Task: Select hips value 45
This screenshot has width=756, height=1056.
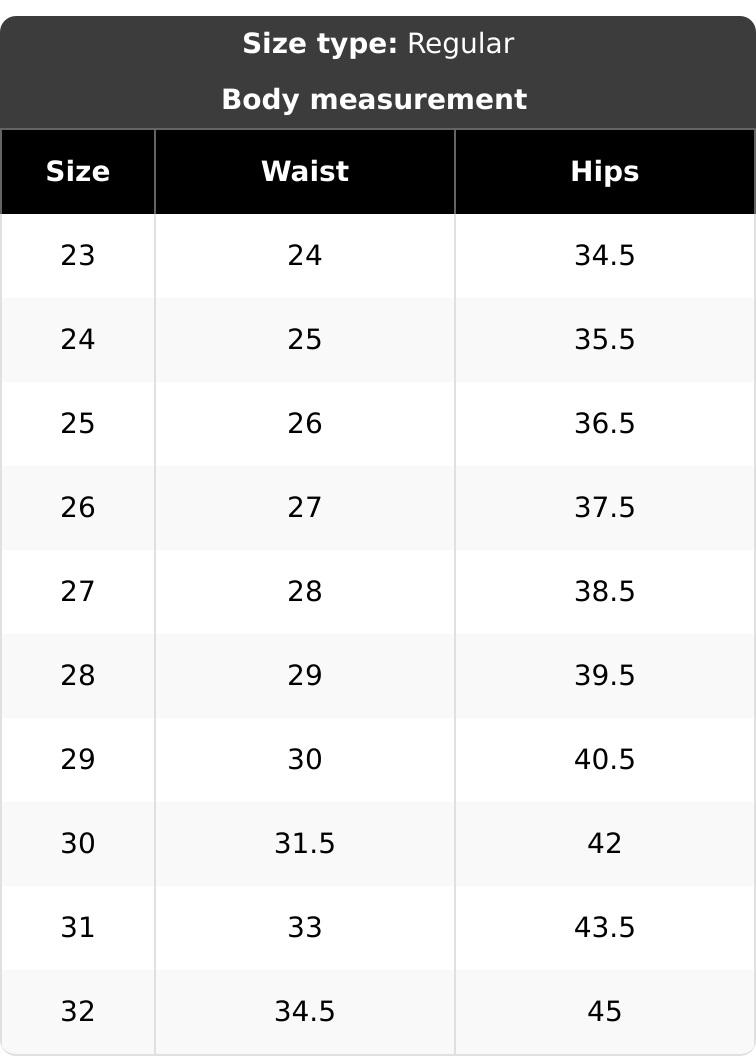Action: tap(605, 1012)
